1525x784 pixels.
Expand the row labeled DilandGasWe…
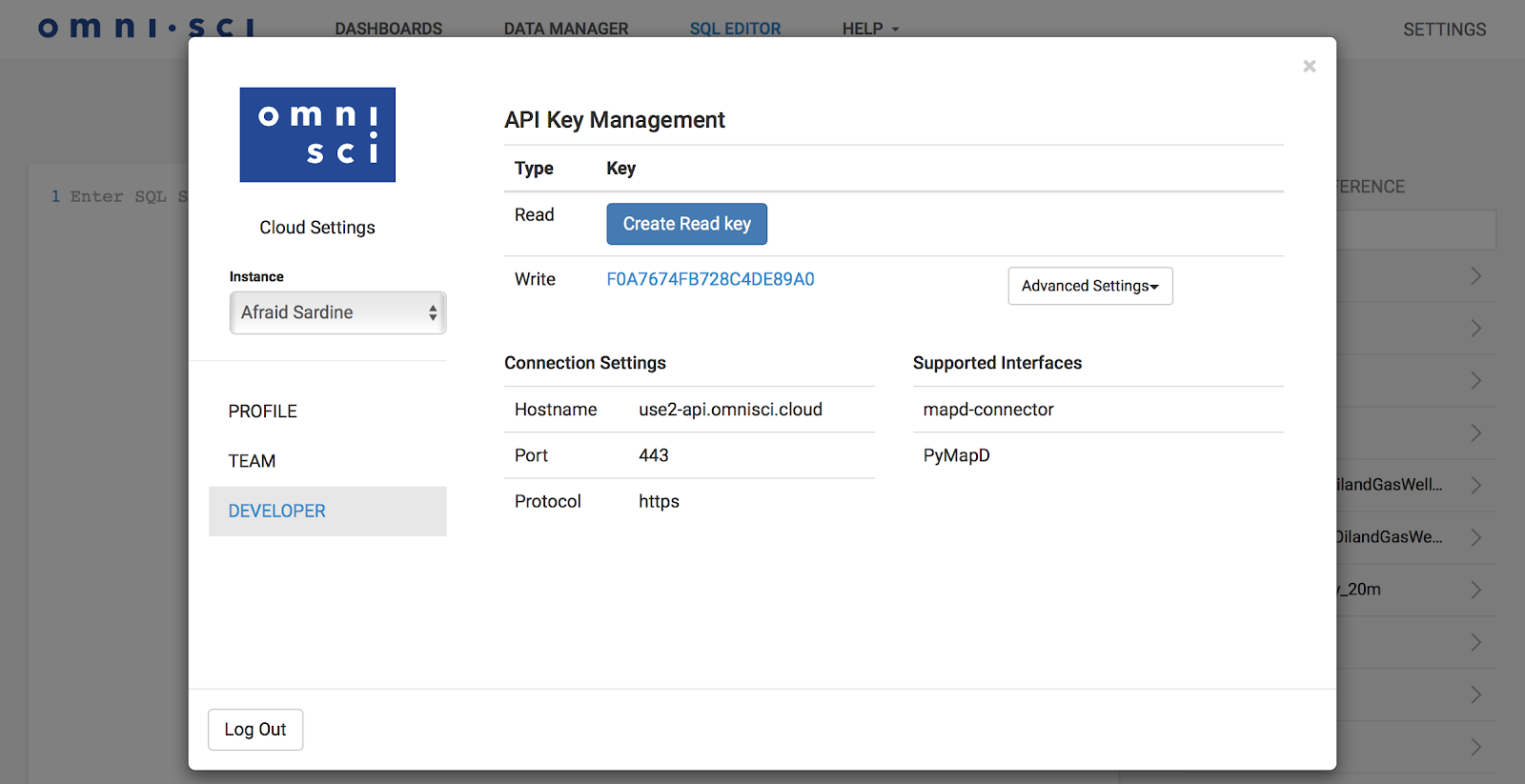[x=1475, y=537]
